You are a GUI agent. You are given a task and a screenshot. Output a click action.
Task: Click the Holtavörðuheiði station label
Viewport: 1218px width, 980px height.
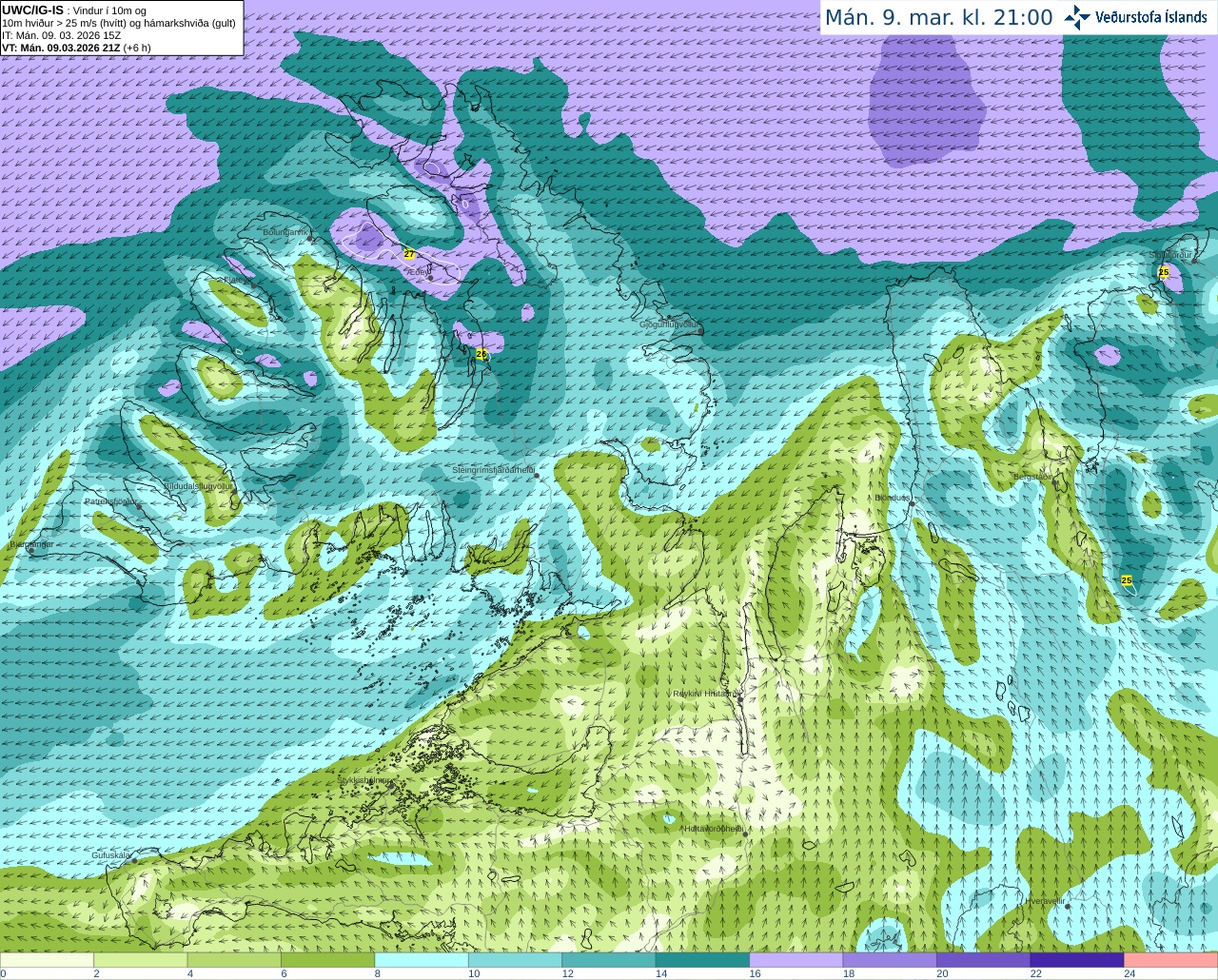click(714, 829)
